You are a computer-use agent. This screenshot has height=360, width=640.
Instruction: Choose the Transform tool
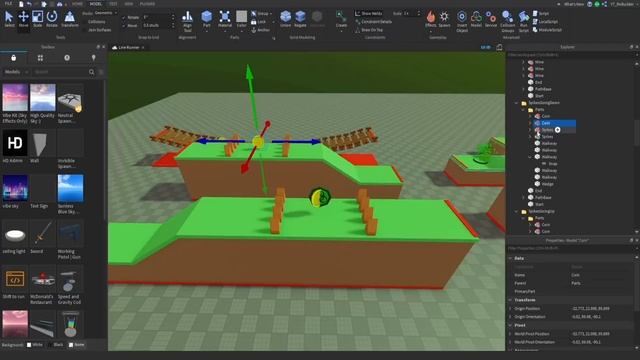pos(69,19)
